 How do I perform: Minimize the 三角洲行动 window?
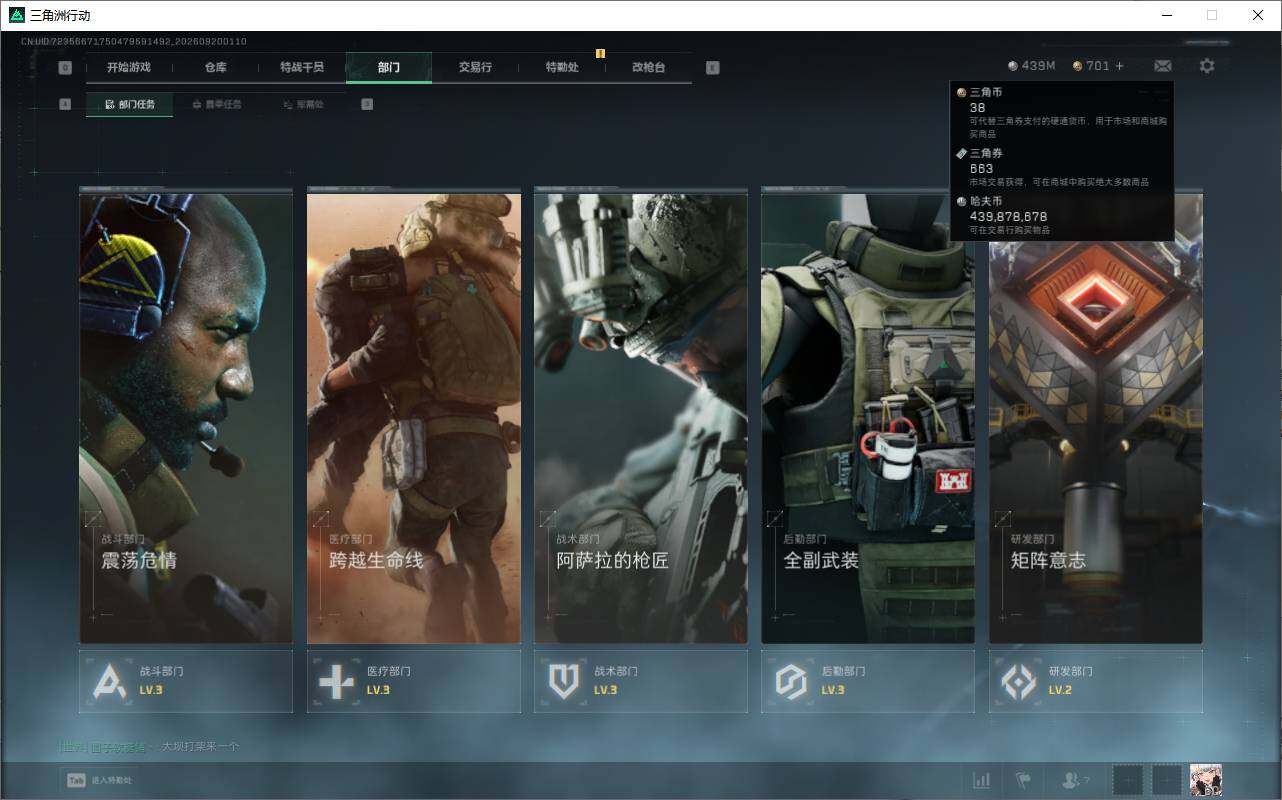click(1167, 15)
